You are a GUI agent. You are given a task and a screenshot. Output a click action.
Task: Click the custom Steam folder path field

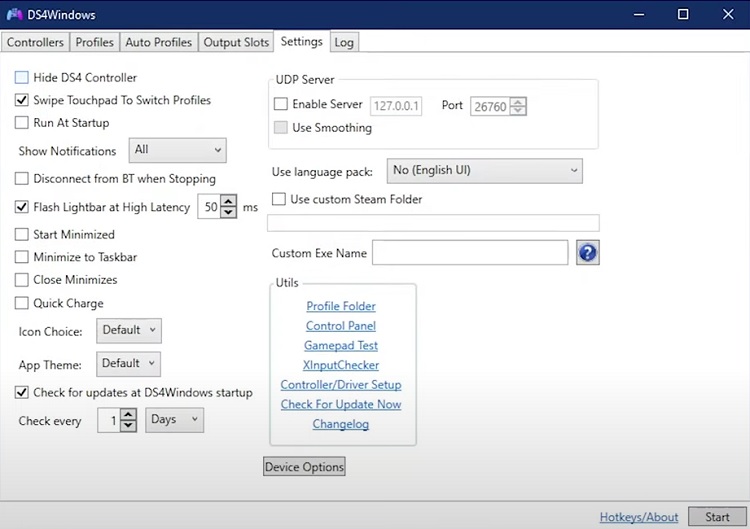(x=433, y=223)
